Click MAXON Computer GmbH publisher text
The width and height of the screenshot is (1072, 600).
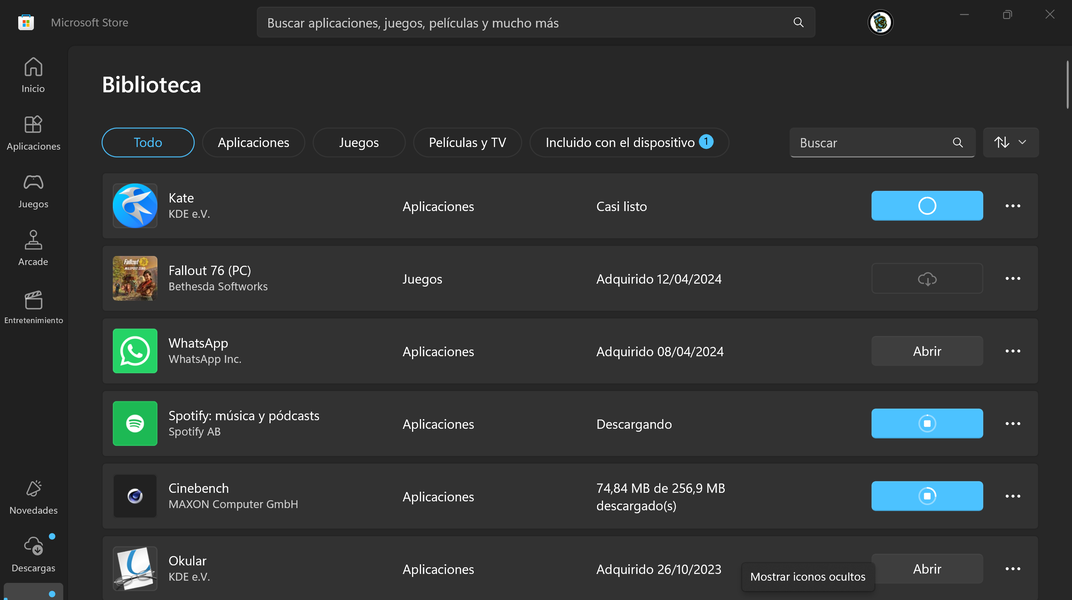coord(233,504)
